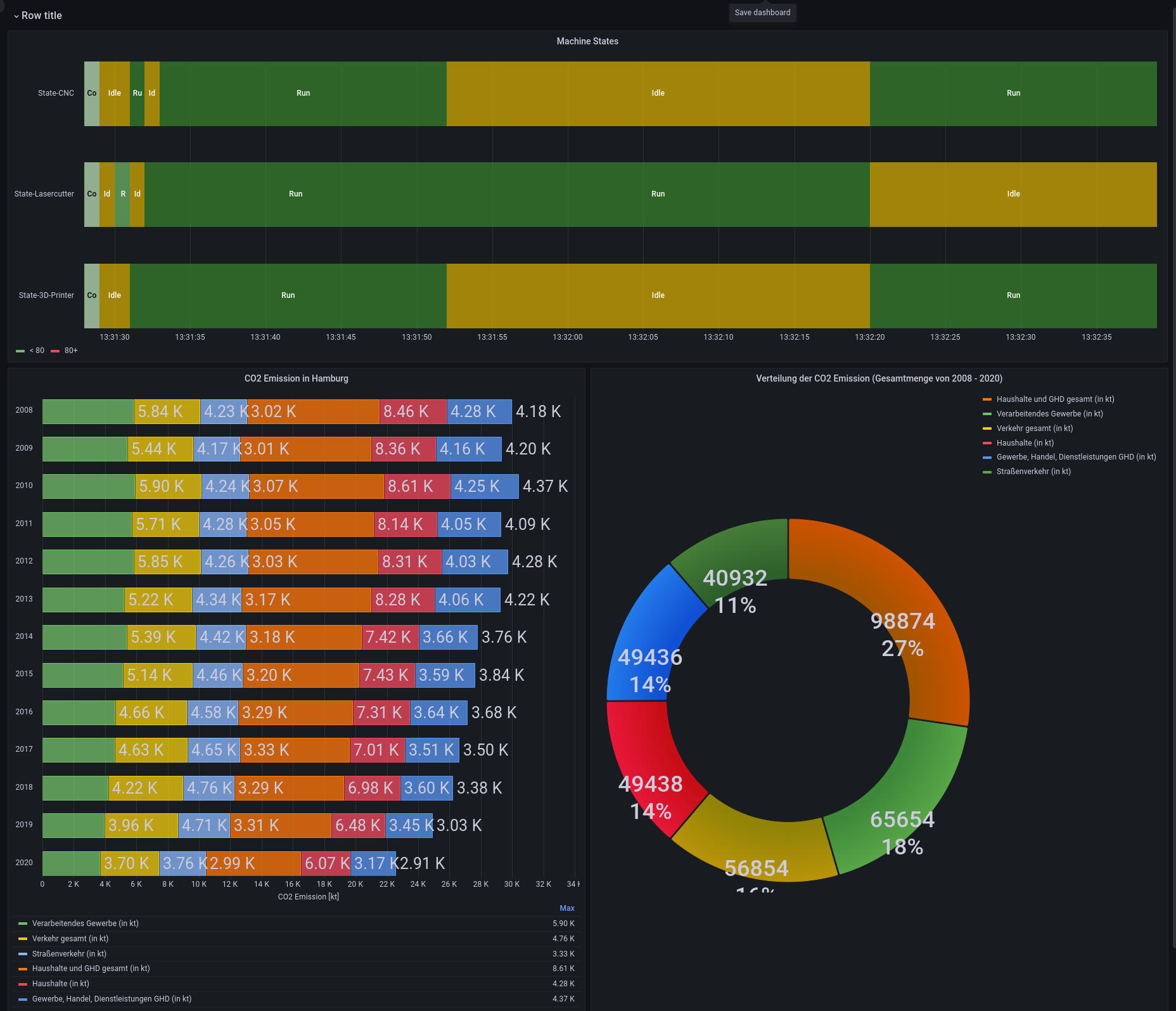This screenshot has height=1011, width=1176.
Task: Select Verkehr gesamt label in bar legend table
Action: [70, 939]
